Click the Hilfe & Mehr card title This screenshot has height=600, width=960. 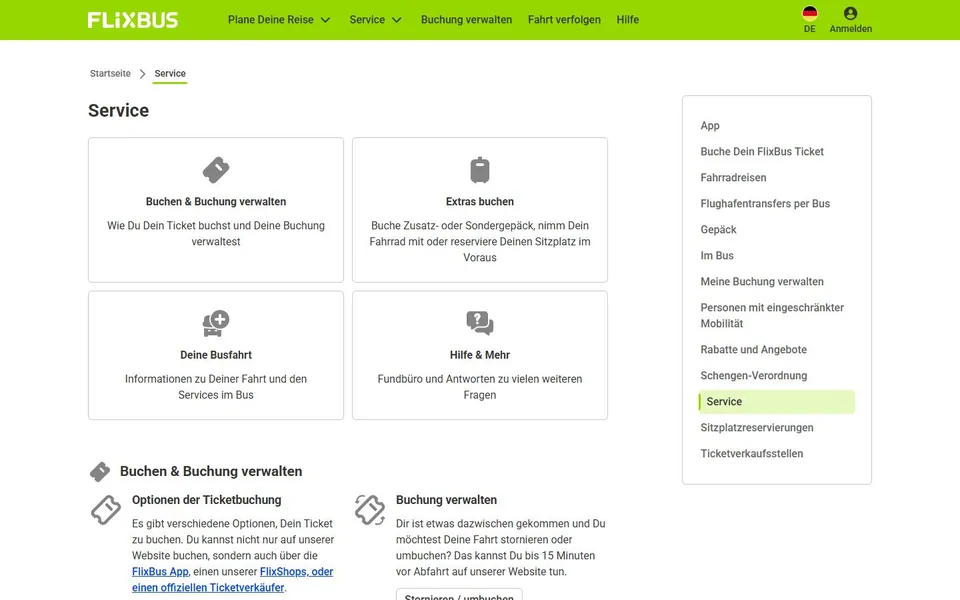[479, 355]
